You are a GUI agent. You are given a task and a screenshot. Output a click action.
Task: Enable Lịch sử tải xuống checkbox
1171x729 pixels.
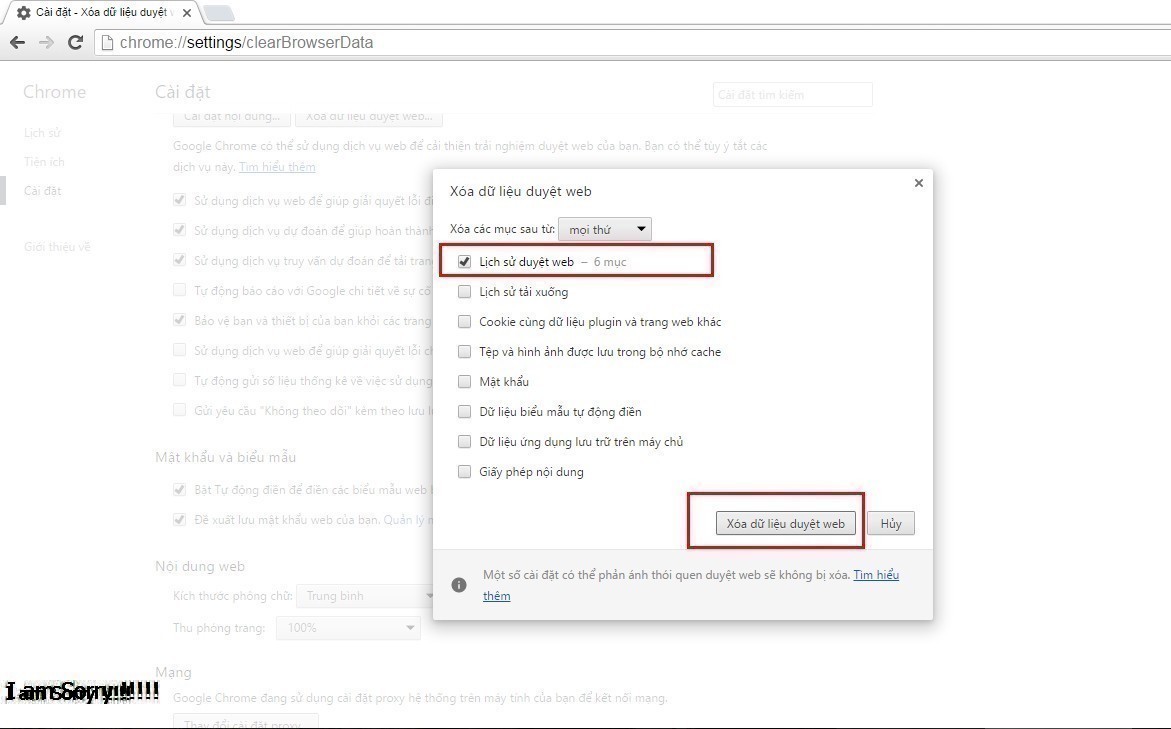click(x=464, y=292)
